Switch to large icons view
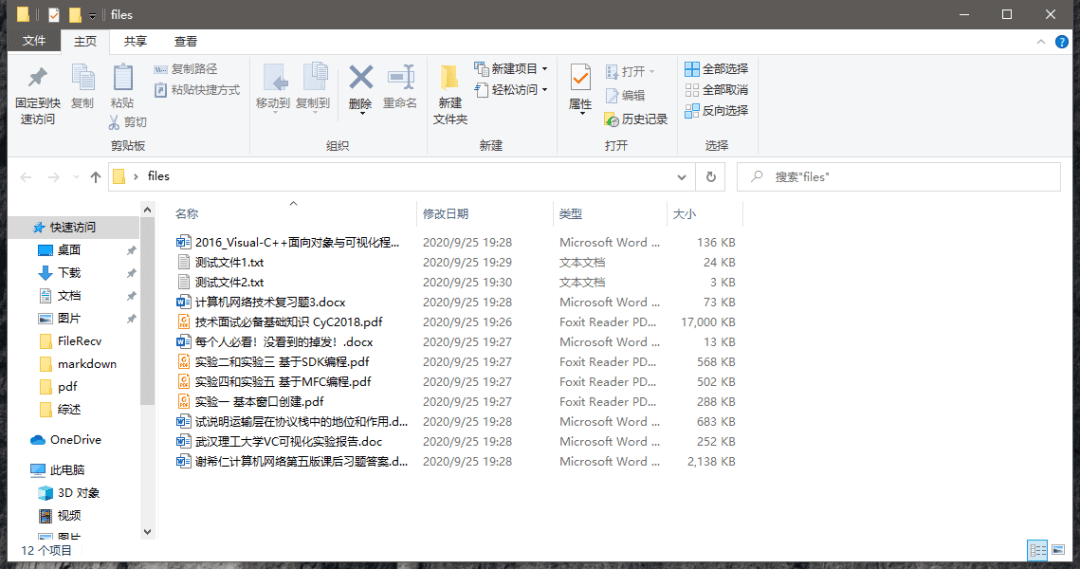 coord(1058,550)
